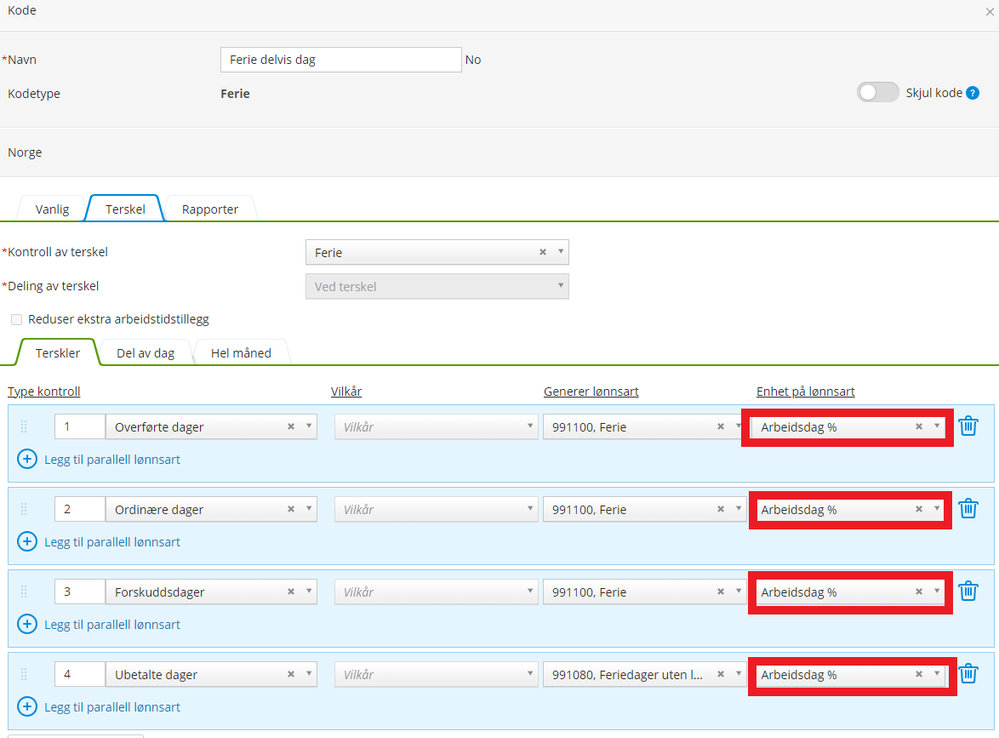Click trash icon for Forskuddsdager row
This screenshot has height=738, width=999.
(x=968, y=591)
